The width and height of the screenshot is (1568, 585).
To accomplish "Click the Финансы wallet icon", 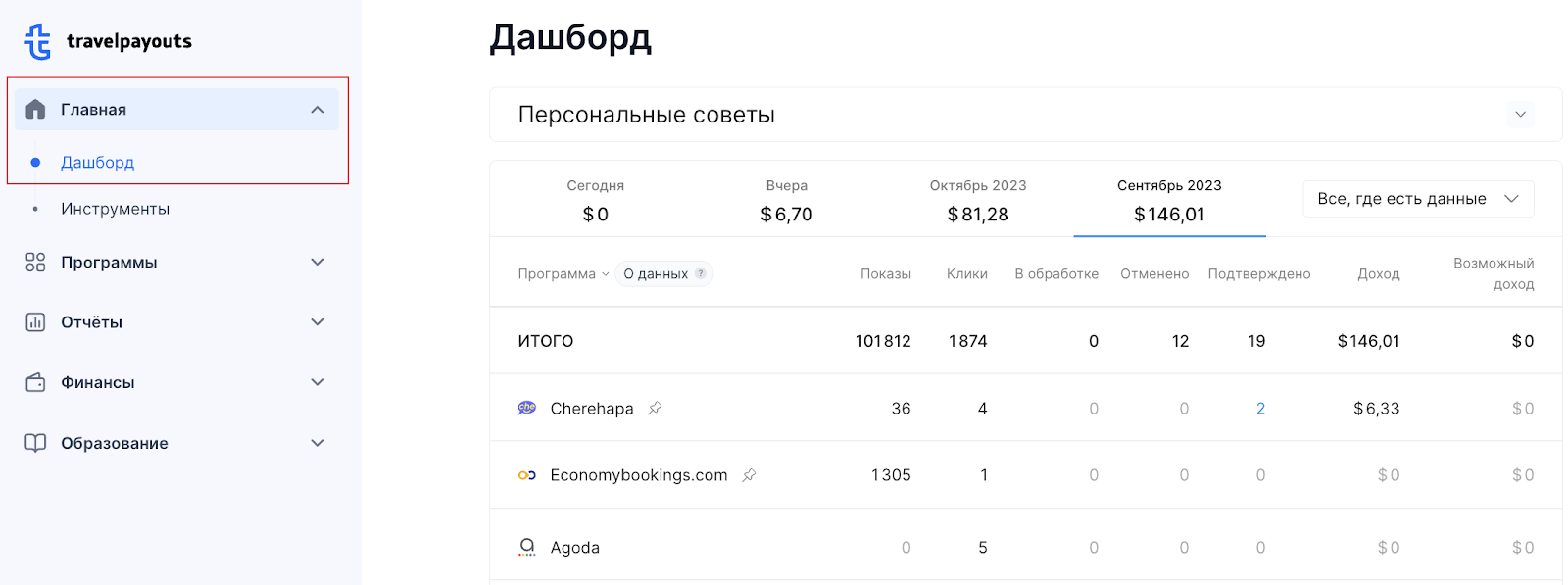I will tap(35, 382).
